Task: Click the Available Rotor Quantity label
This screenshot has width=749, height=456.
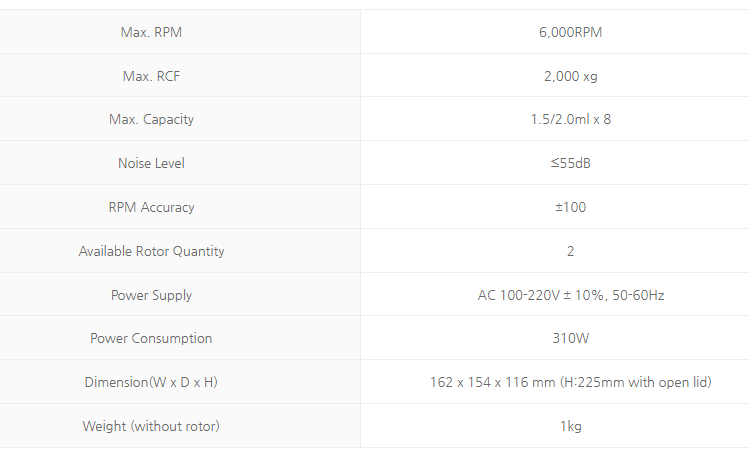Action: 151,251
